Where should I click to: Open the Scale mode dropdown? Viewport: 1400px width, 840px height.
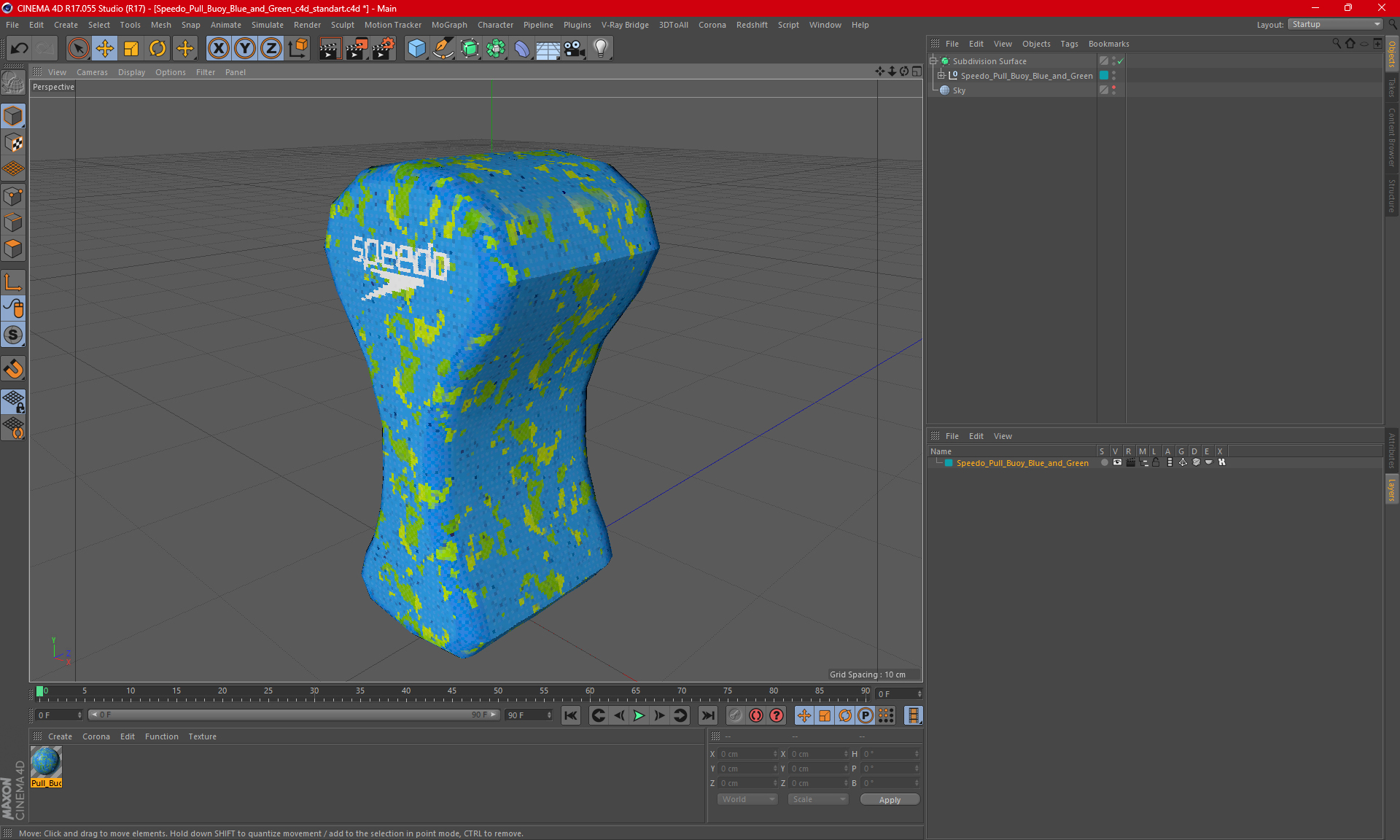click(x=818, y=800)
